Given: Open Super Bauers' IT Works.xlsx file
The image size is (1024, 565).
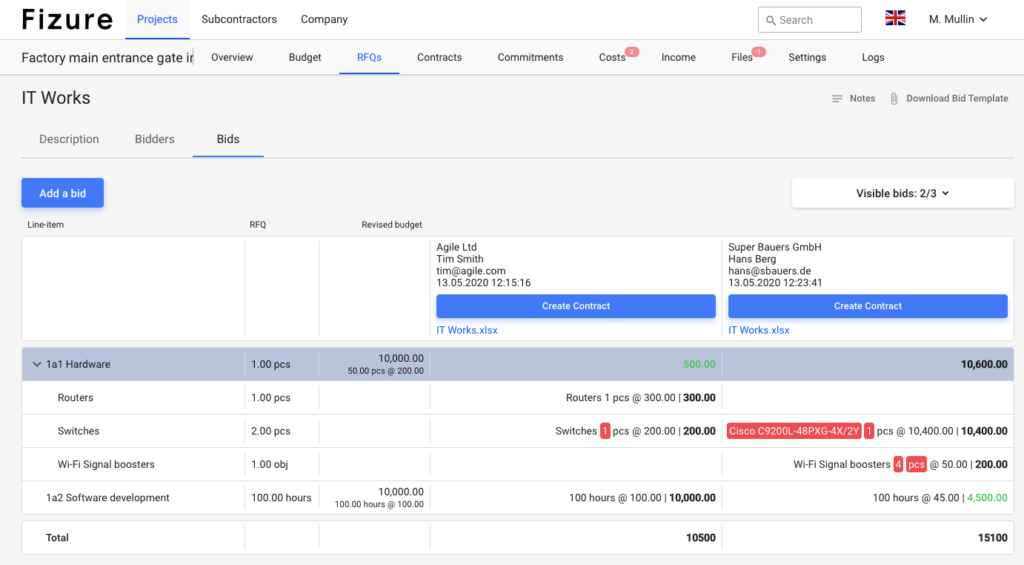Looking at the screenshot, I should pos(759,330).
